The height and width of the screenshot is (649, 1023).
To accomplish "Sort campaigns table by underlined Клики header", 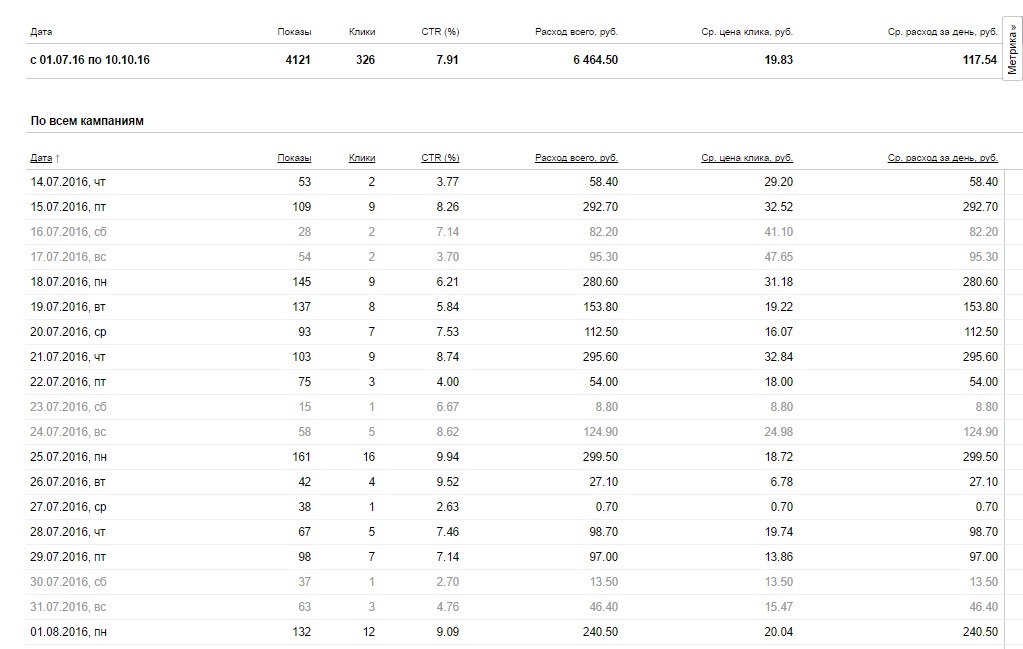I will (362, 158).
